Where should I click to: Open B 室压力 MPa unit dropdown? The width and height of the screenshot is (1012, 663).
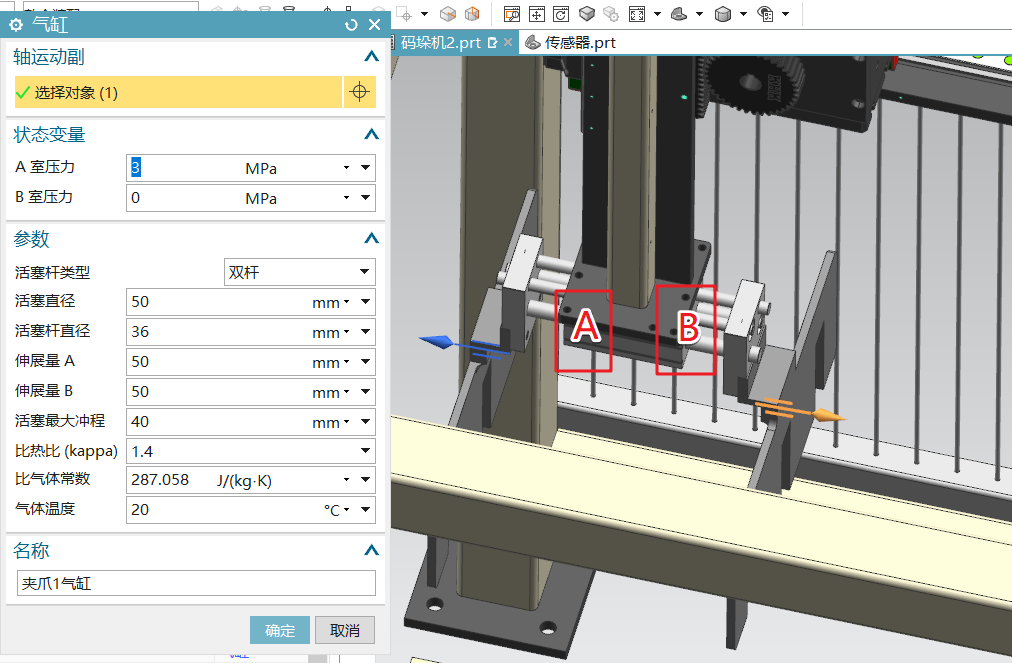point(347,198)
